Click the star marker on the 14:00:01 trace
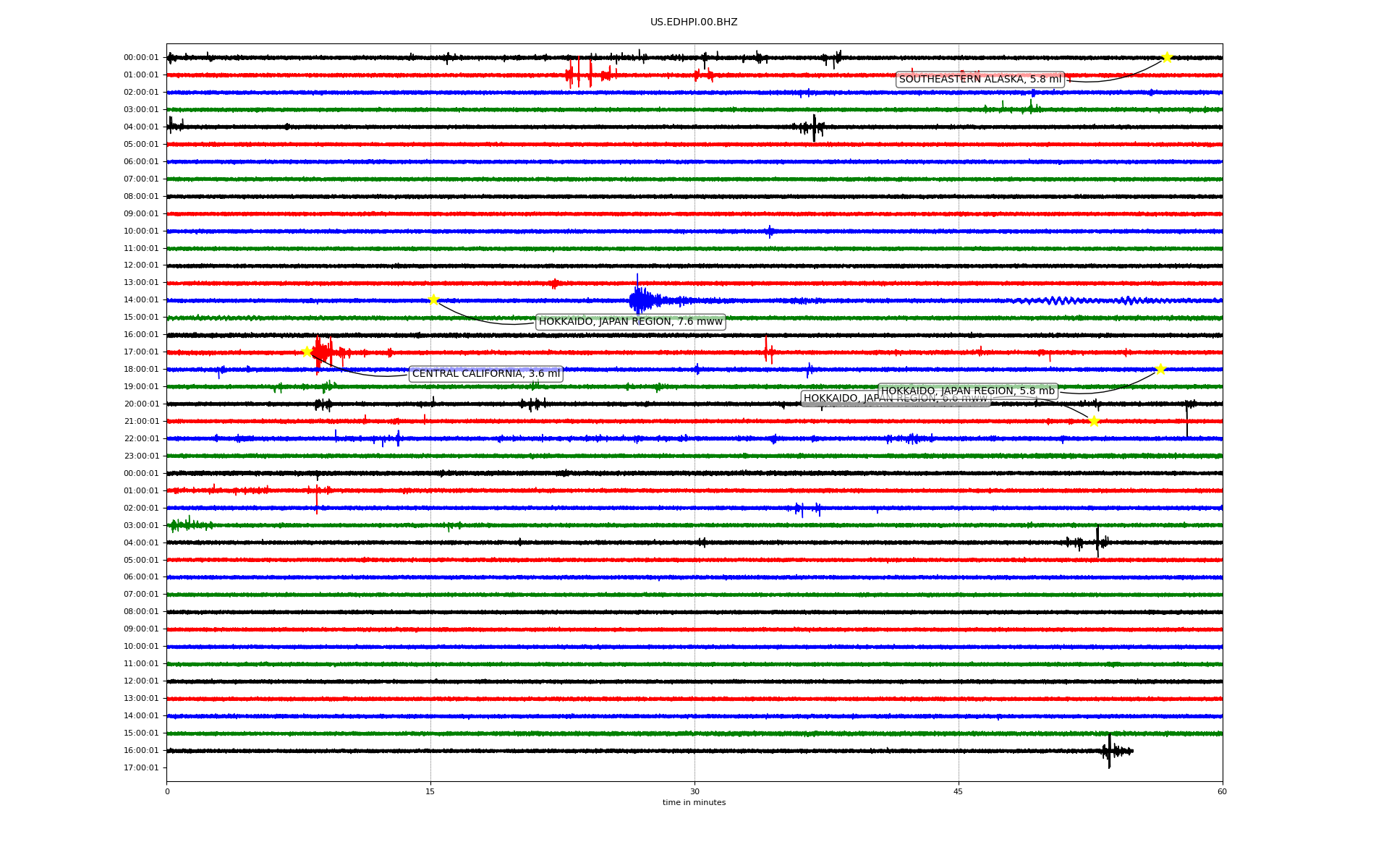 coord(433,299)
